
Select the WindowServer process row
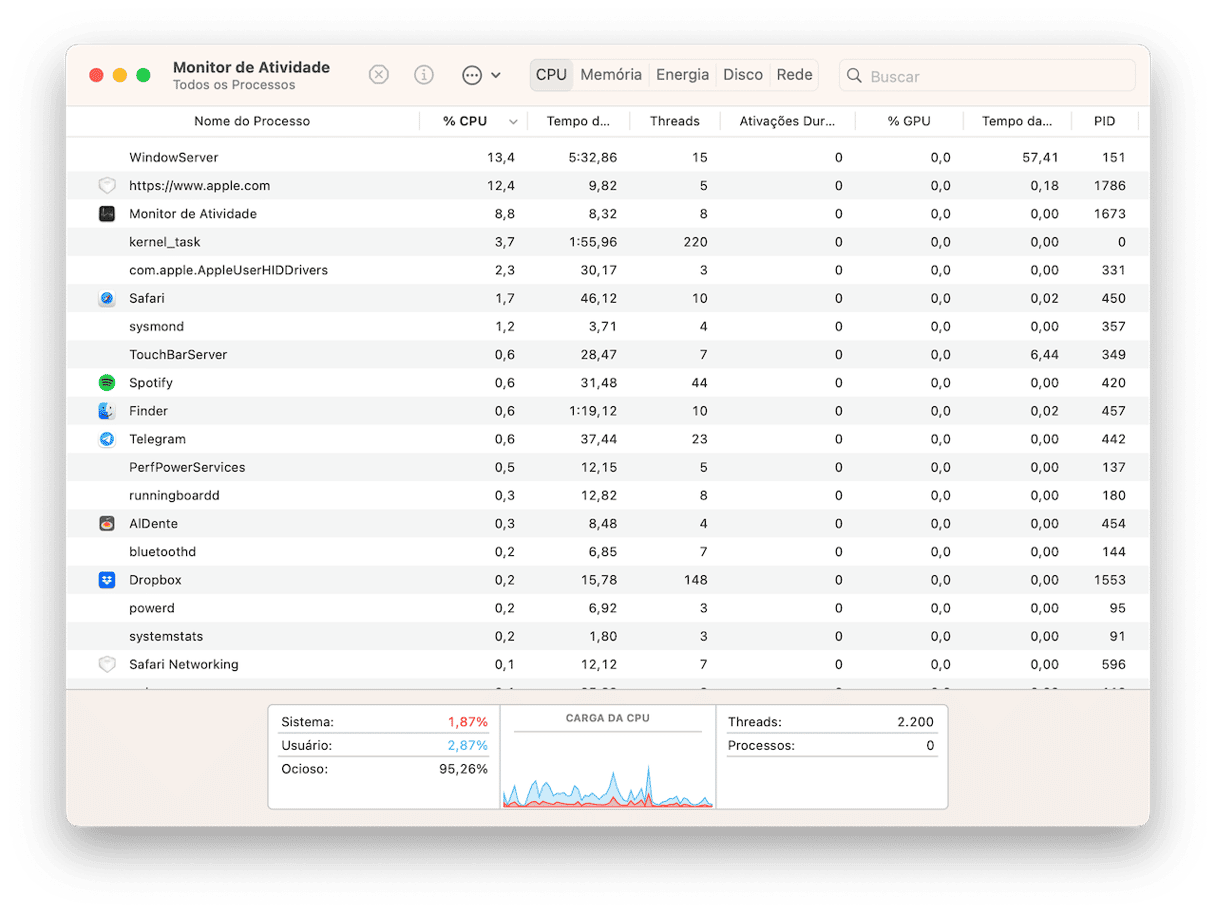pyautogui.click(x=608, y=158)
